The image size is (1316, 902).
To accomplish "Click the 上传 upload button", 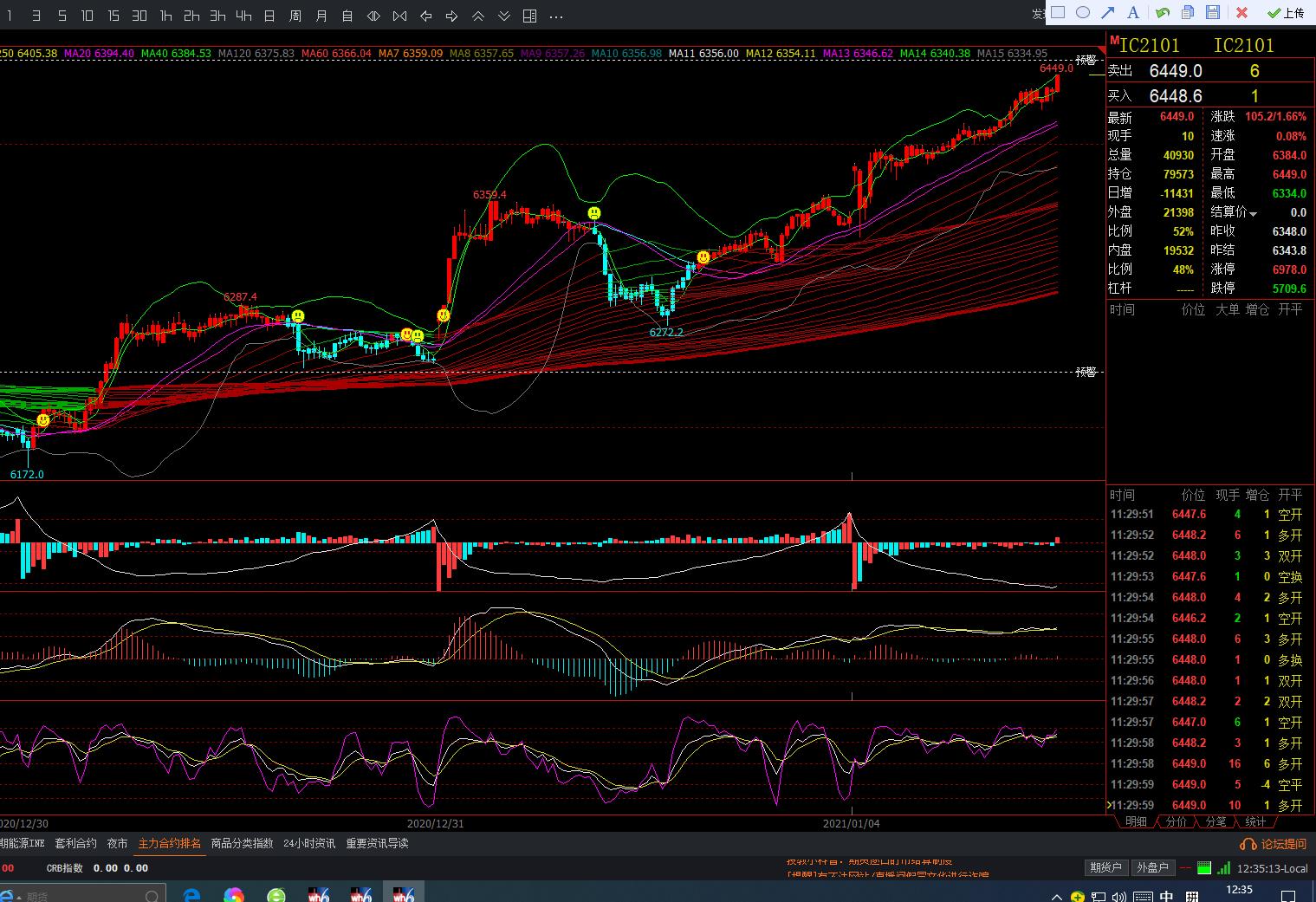I will coord(1286,13).
